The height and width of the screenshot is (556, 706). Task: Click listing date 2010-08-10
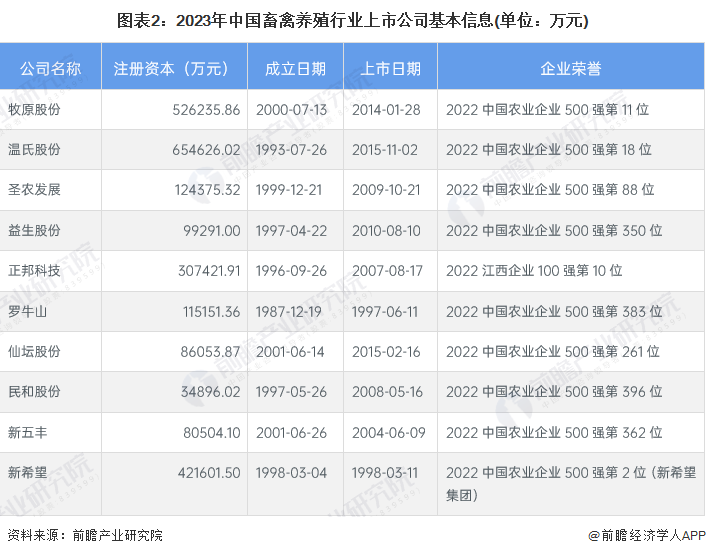point(386,231)
